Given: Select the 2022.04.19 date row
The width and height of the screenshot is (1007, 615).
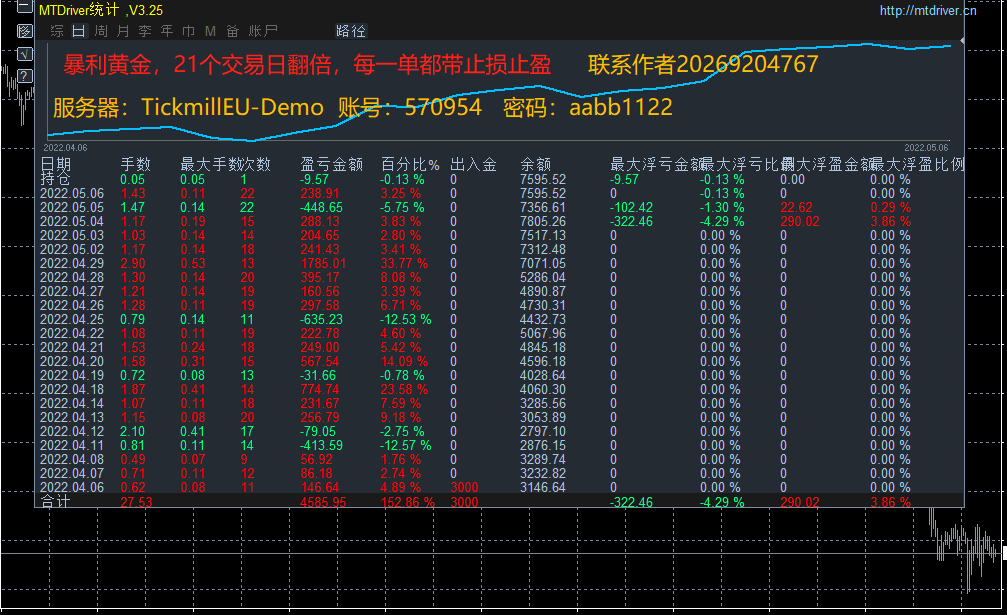Looking at the screenshot, I should tap(72, 375).
